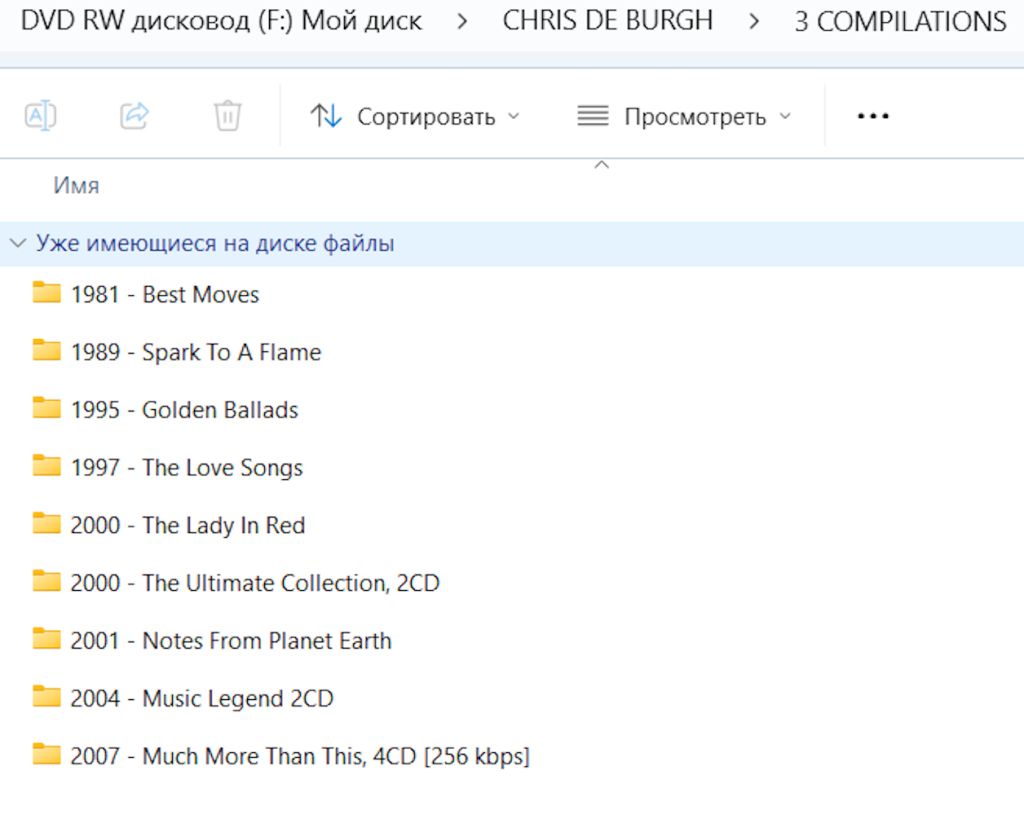This screenshot has width=1024, height=819.
Task: Select the 2000 - The Ultimate Collection folder icon
Action: point(46,581)
